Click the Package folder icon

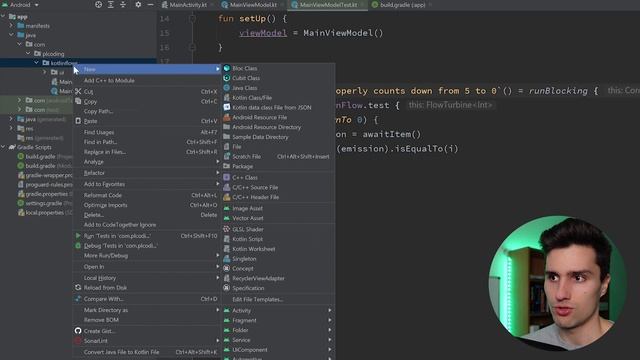click(227, 166)
